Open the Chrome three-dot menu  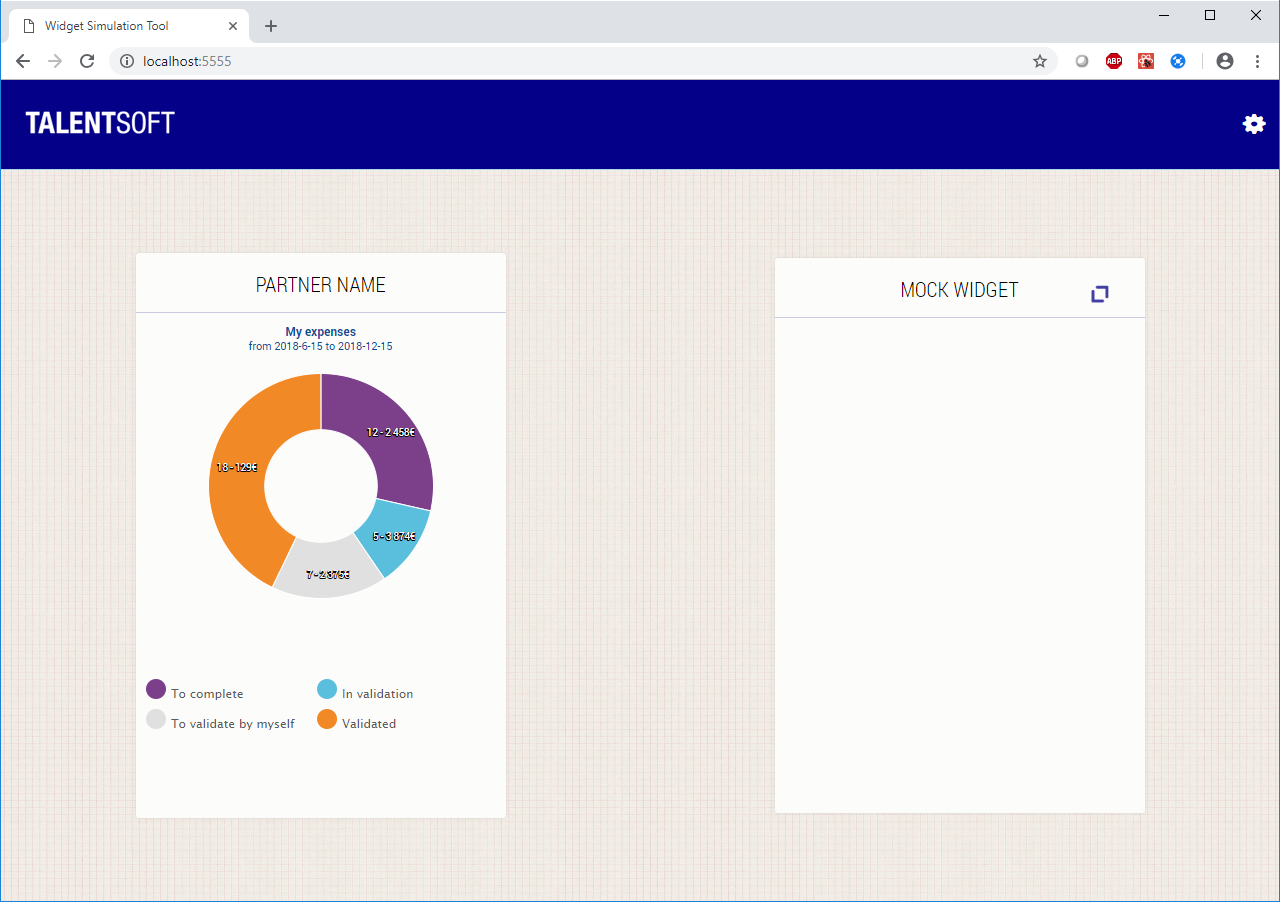click(x=1257, y=61)
